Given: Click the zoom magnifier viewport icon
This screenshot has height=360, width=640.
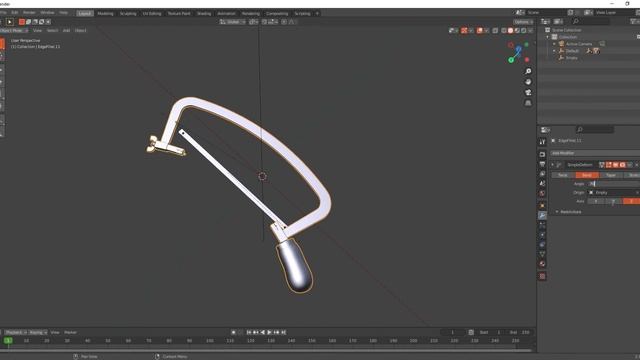Looking at the screenshot, I should click(x=528, y=71).
